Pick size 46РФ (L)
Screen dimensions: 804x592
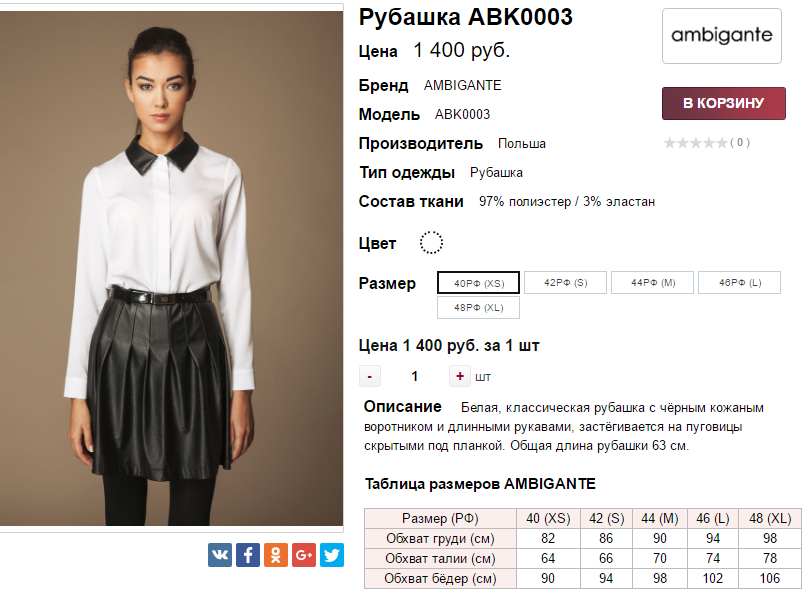click(740, 282)
